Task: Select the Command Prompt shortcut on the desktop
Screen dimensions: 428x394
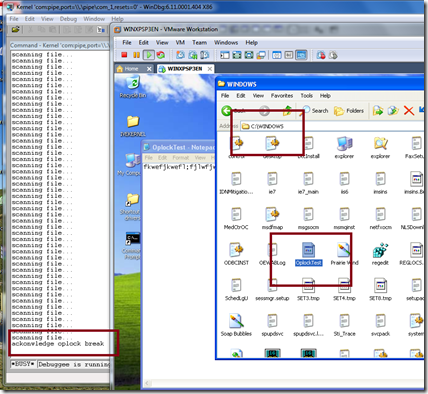Action: click(x=132, y=246)
